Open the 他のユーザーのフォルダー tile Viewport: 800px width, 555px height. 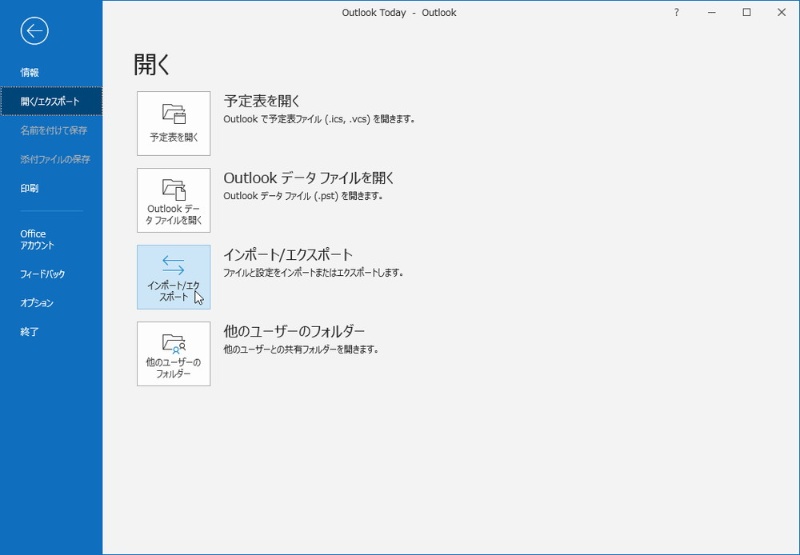pyautogui.click(x=173, y=354)
